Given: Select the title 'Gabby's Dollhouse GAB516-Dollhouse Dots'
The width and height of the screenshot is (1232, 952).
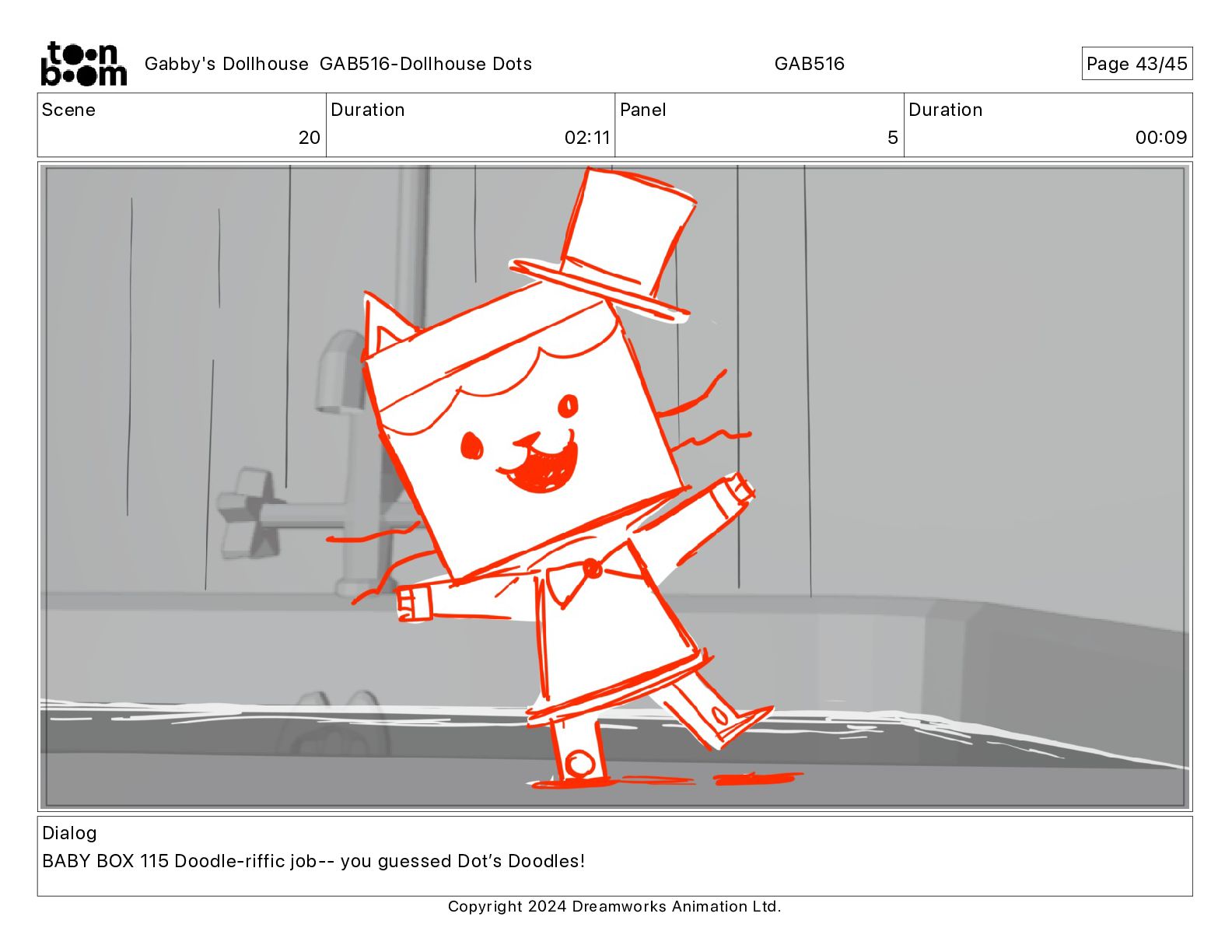Looking at the screenshot, I should coord(338,64).
